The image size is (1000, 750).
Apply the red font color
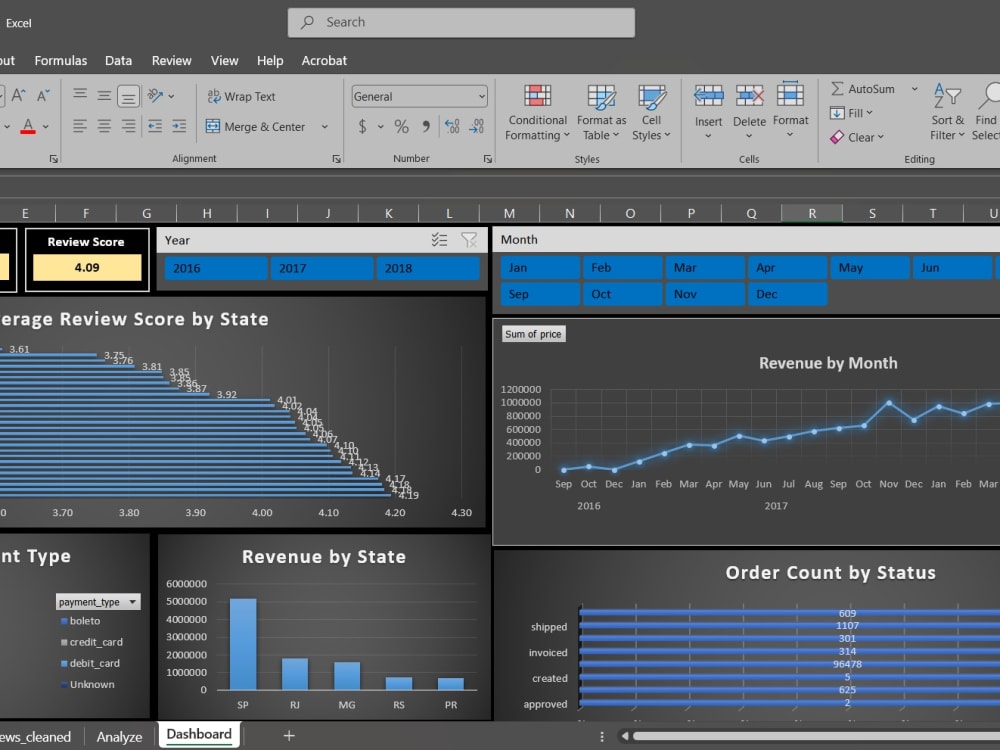(x=27, y=126)
